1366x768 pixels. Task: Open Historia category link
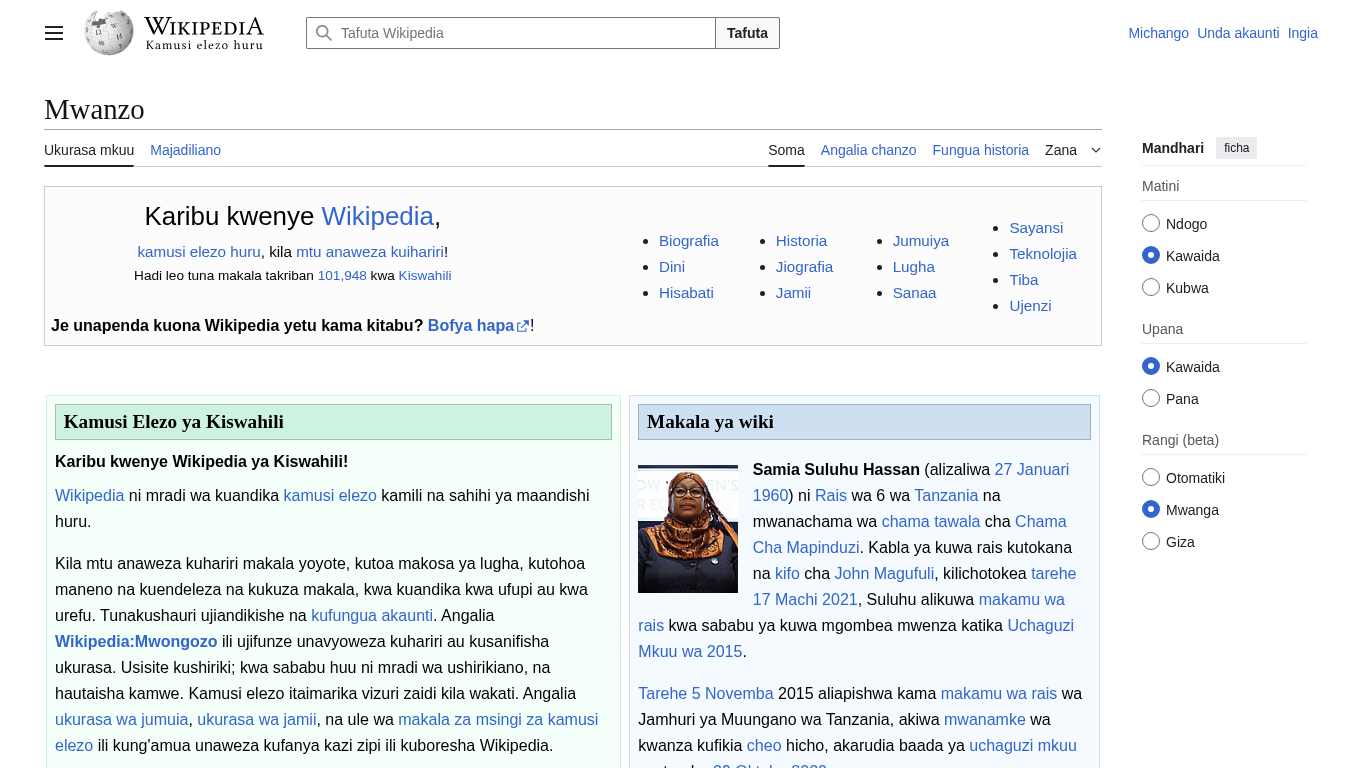coord(801,241)
